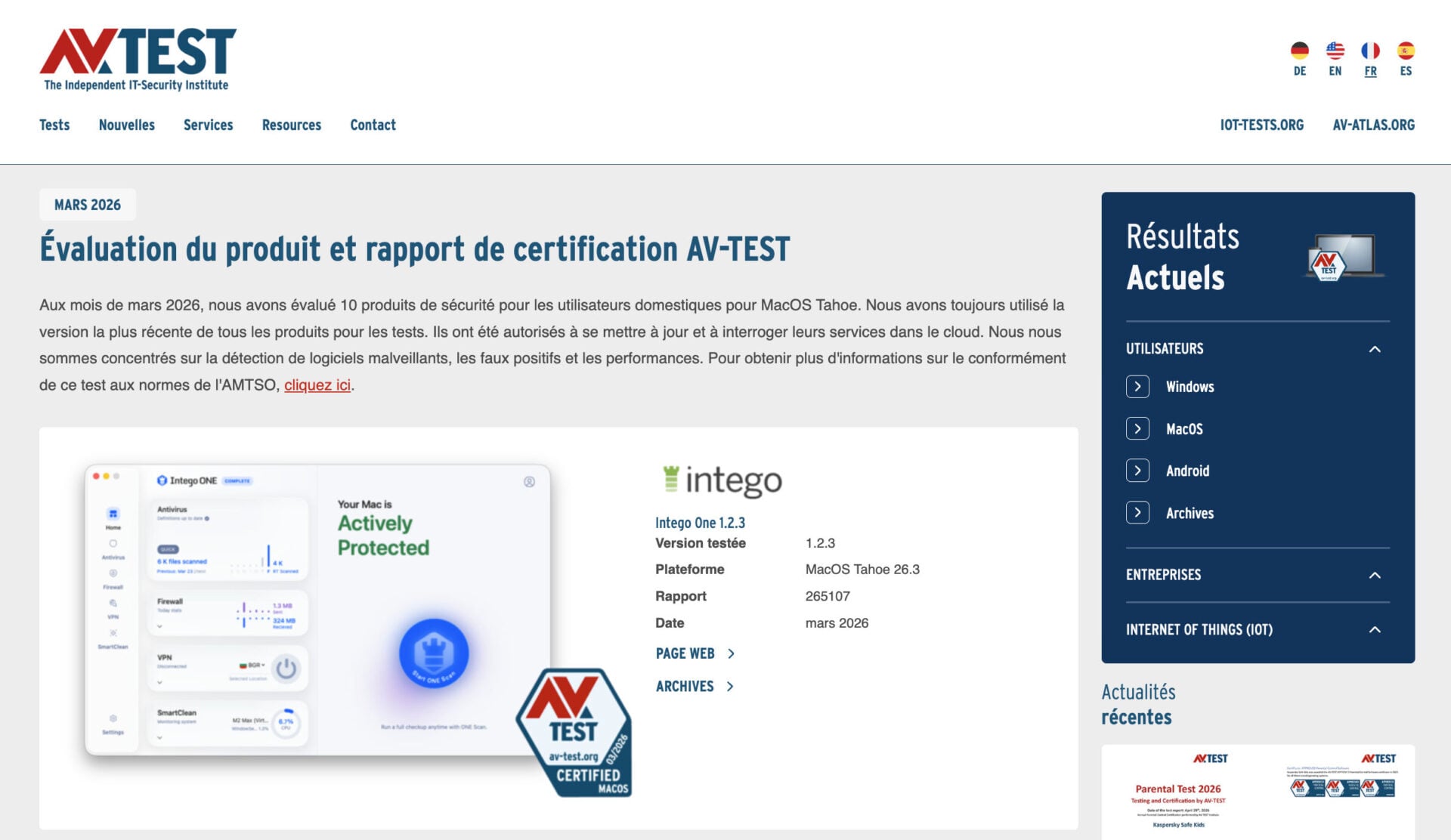Select the report number 265107
The width and height of the screenshot is (1451, 840).
(x=828, y=596)
